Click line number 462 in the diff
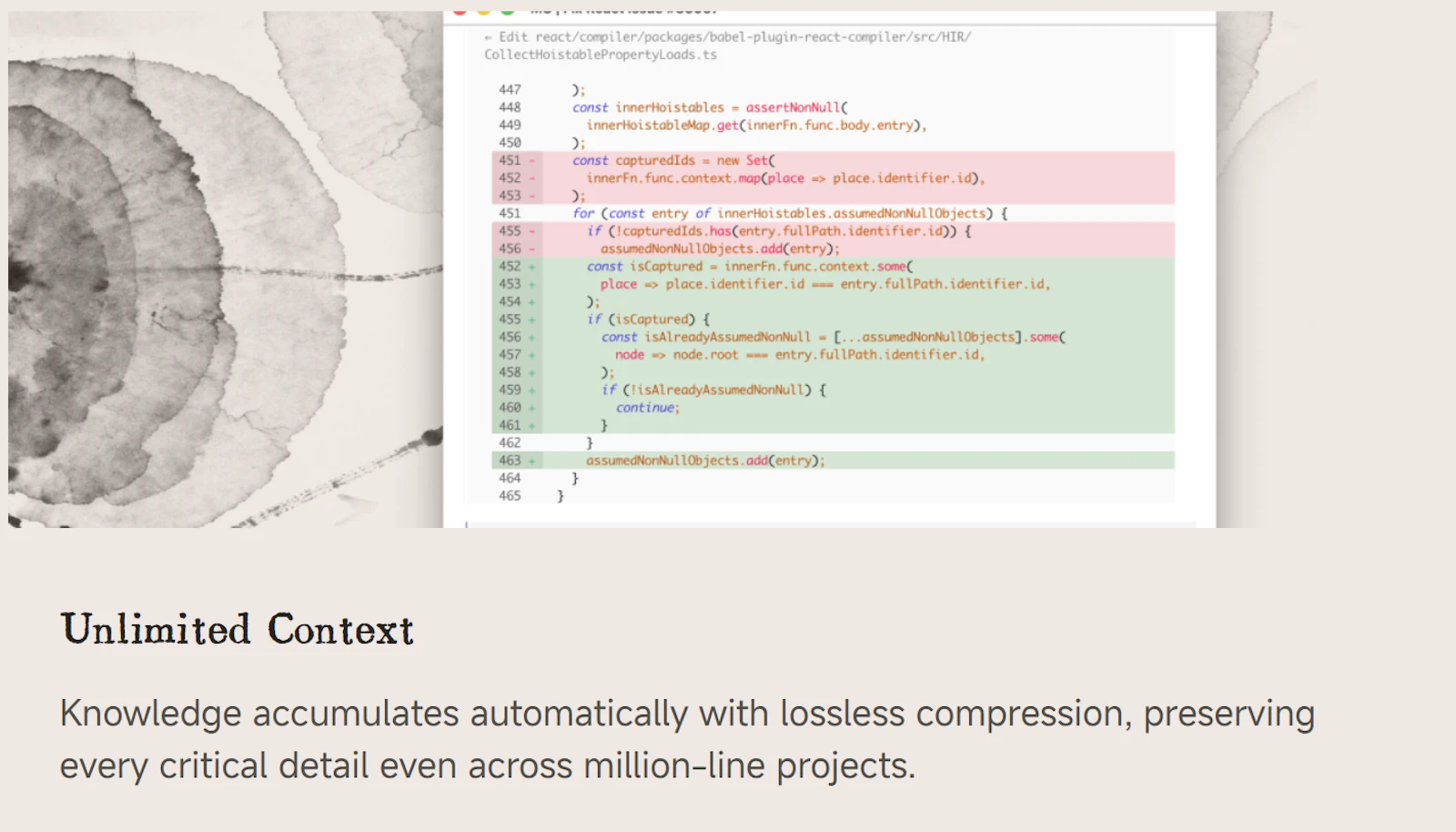This screenshot has height=832, width=1456. (x=510, y=442)
